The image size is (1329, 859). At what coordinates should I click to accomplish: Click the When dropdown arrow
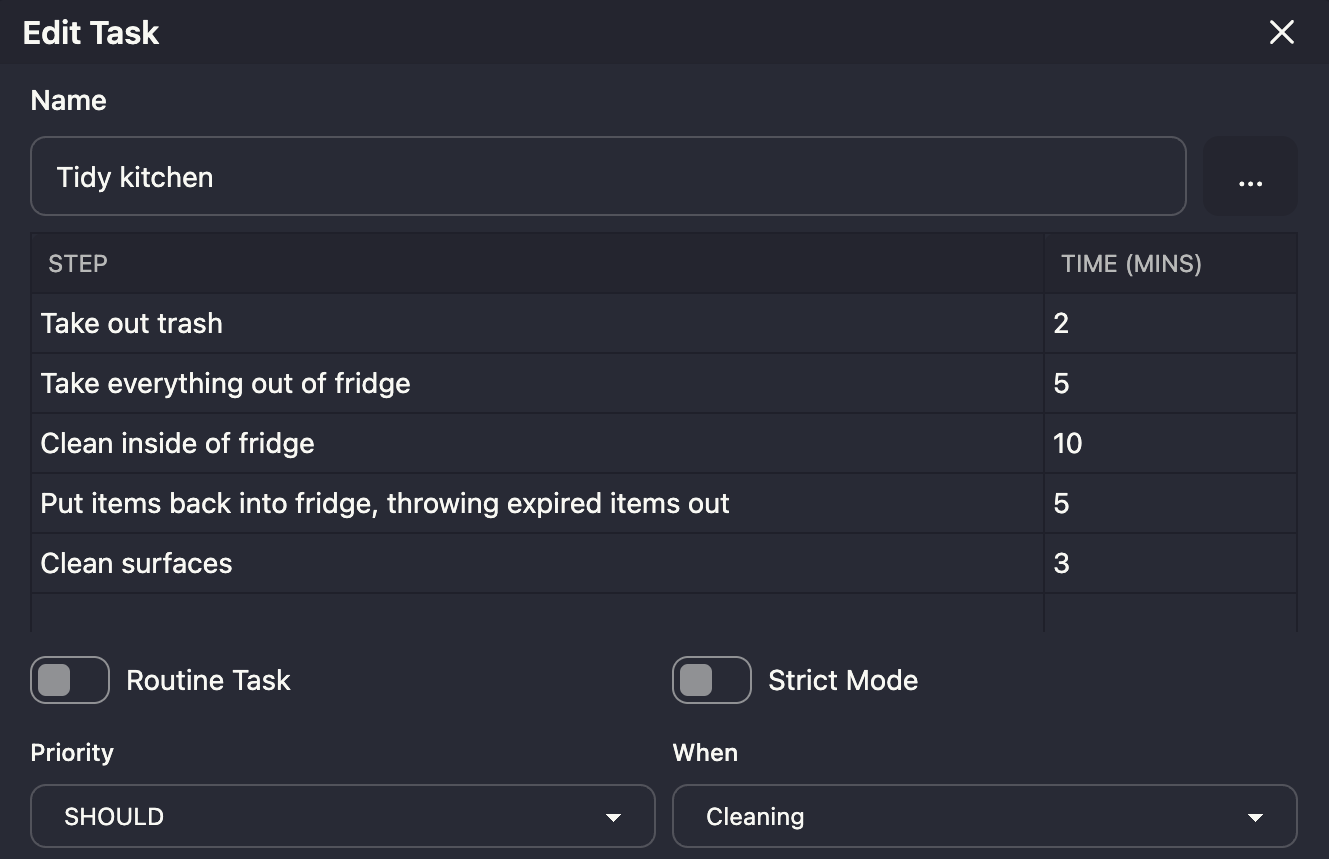click(1256, 817)
